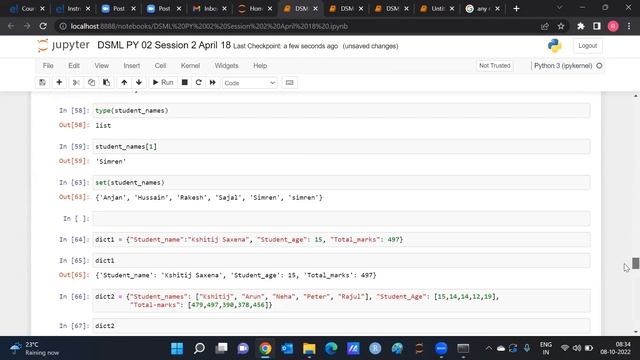The width and height of the screenshot is (640, 360).
Task: Open Chrome from the taskbar
Action: [265, 348]
